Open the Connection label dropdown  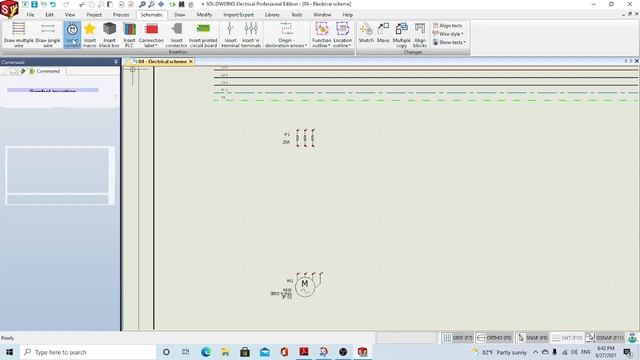pos(151,35)
